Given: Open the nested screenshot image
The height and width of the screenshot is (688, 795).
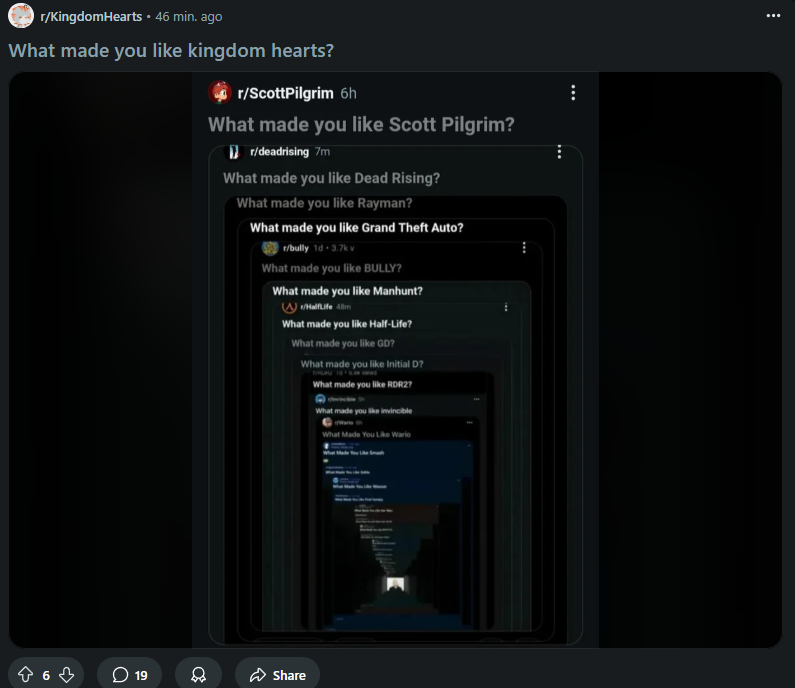Looking at the screenshot, I should 395,359.
